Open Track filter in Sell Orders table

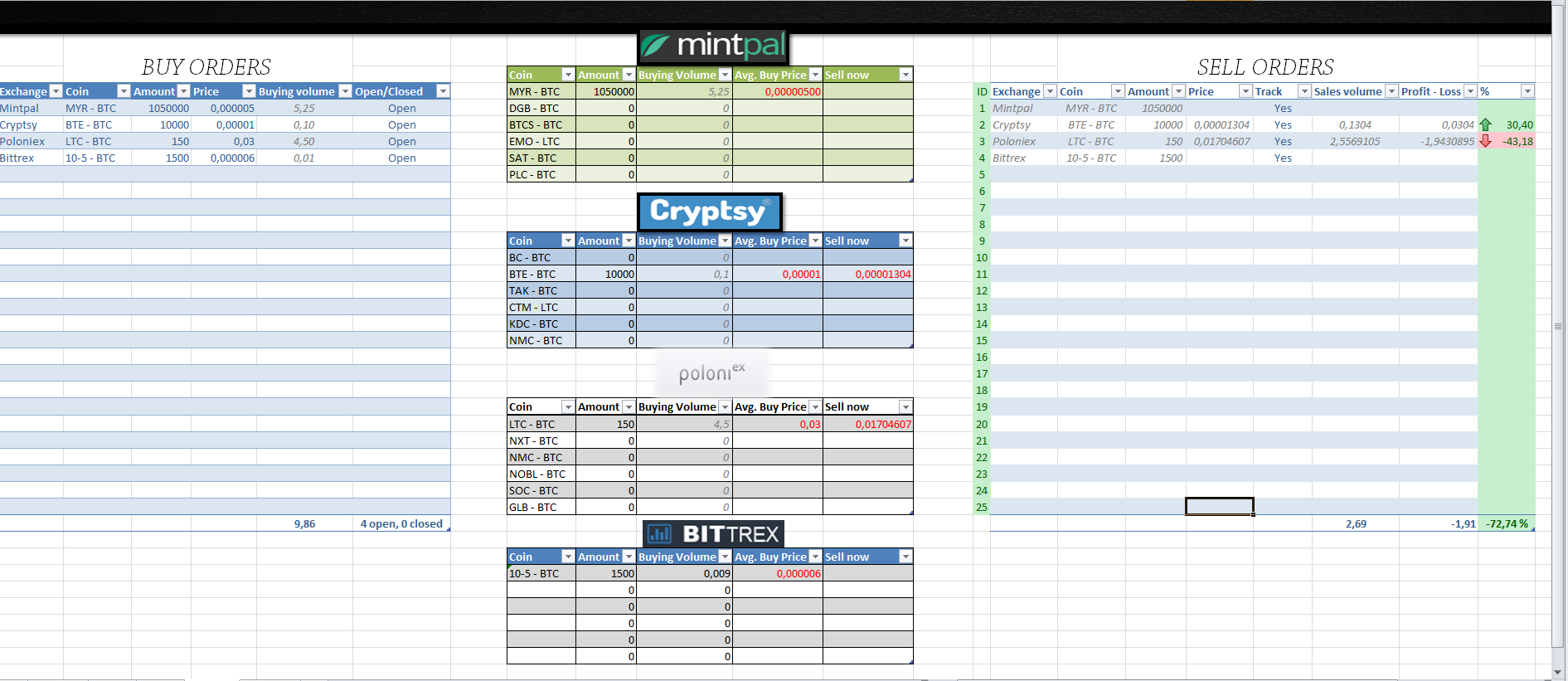pyautogui.click(x=1304, y=91)
